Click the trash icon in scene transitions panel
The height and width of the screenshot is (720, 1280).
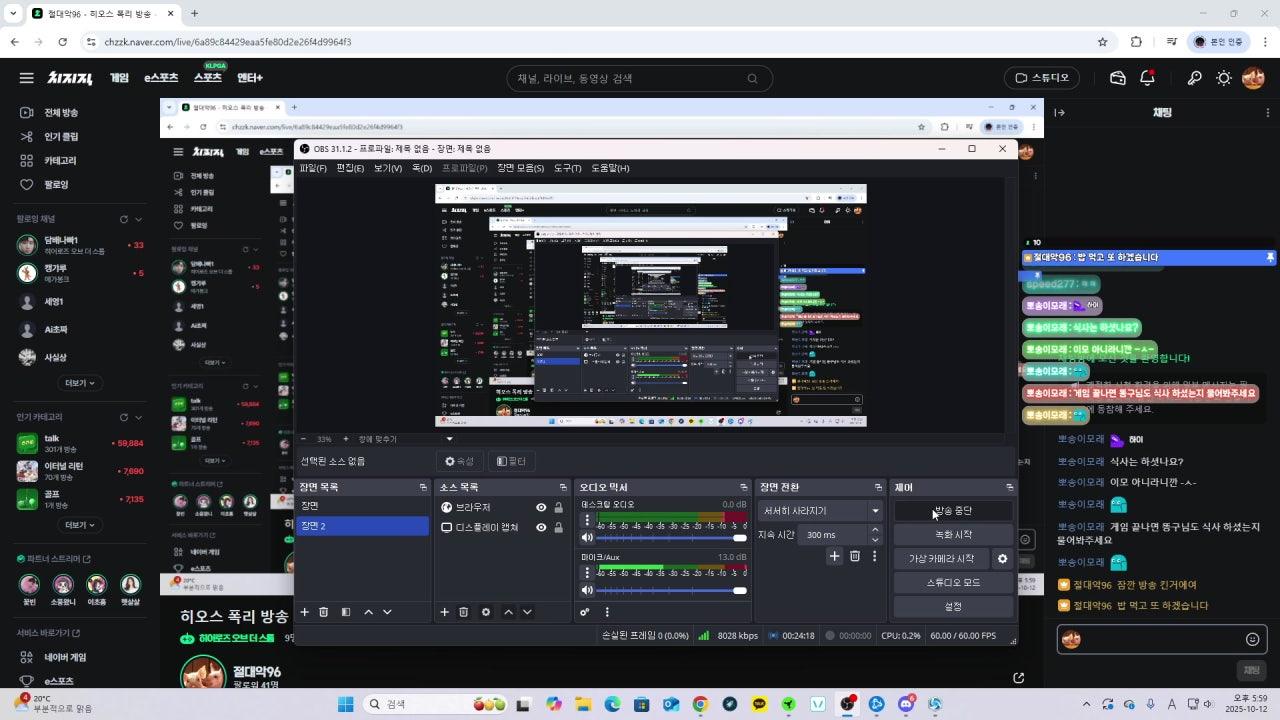855,556
